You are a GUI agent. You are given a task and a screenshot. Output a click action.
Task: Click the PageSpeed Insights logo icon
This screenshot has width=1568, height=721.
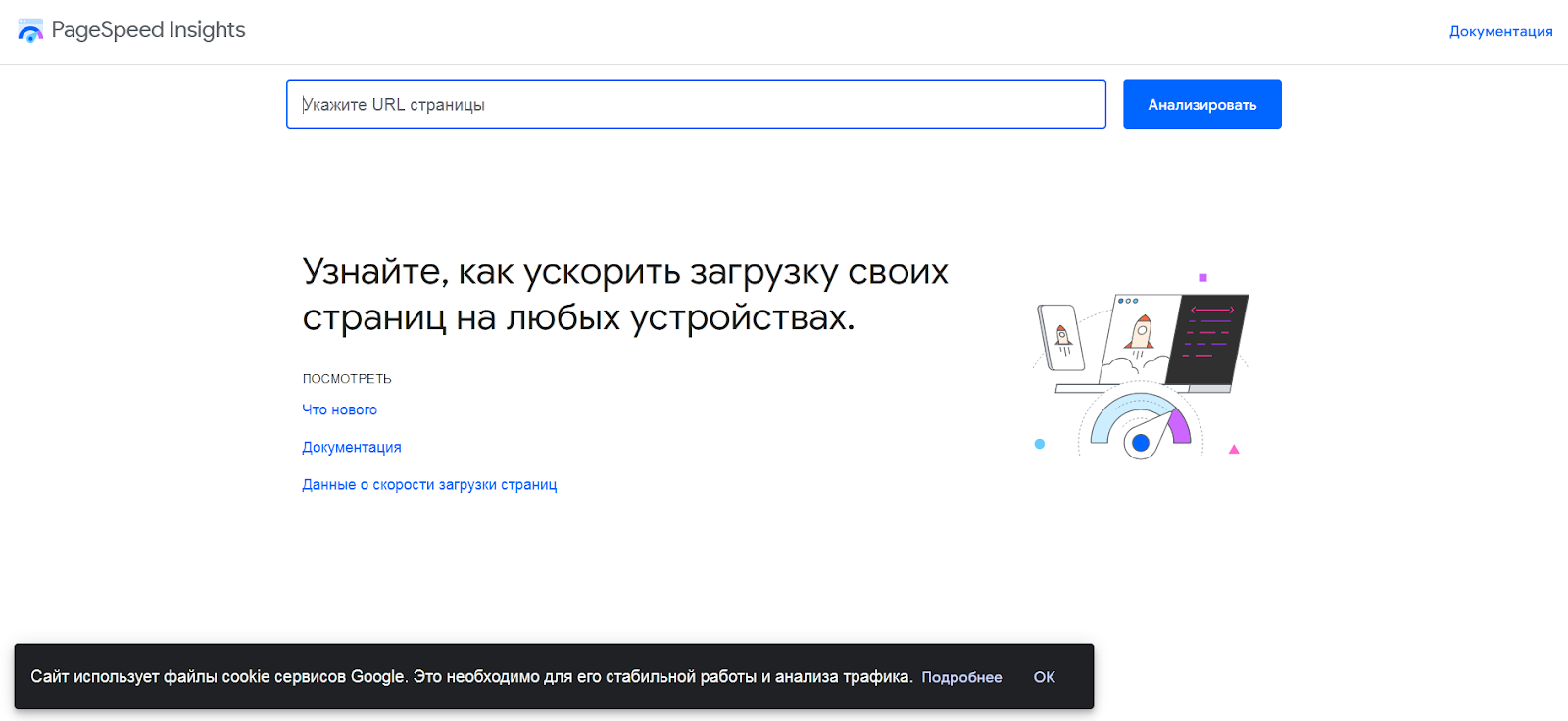click(x=30, y=31)
